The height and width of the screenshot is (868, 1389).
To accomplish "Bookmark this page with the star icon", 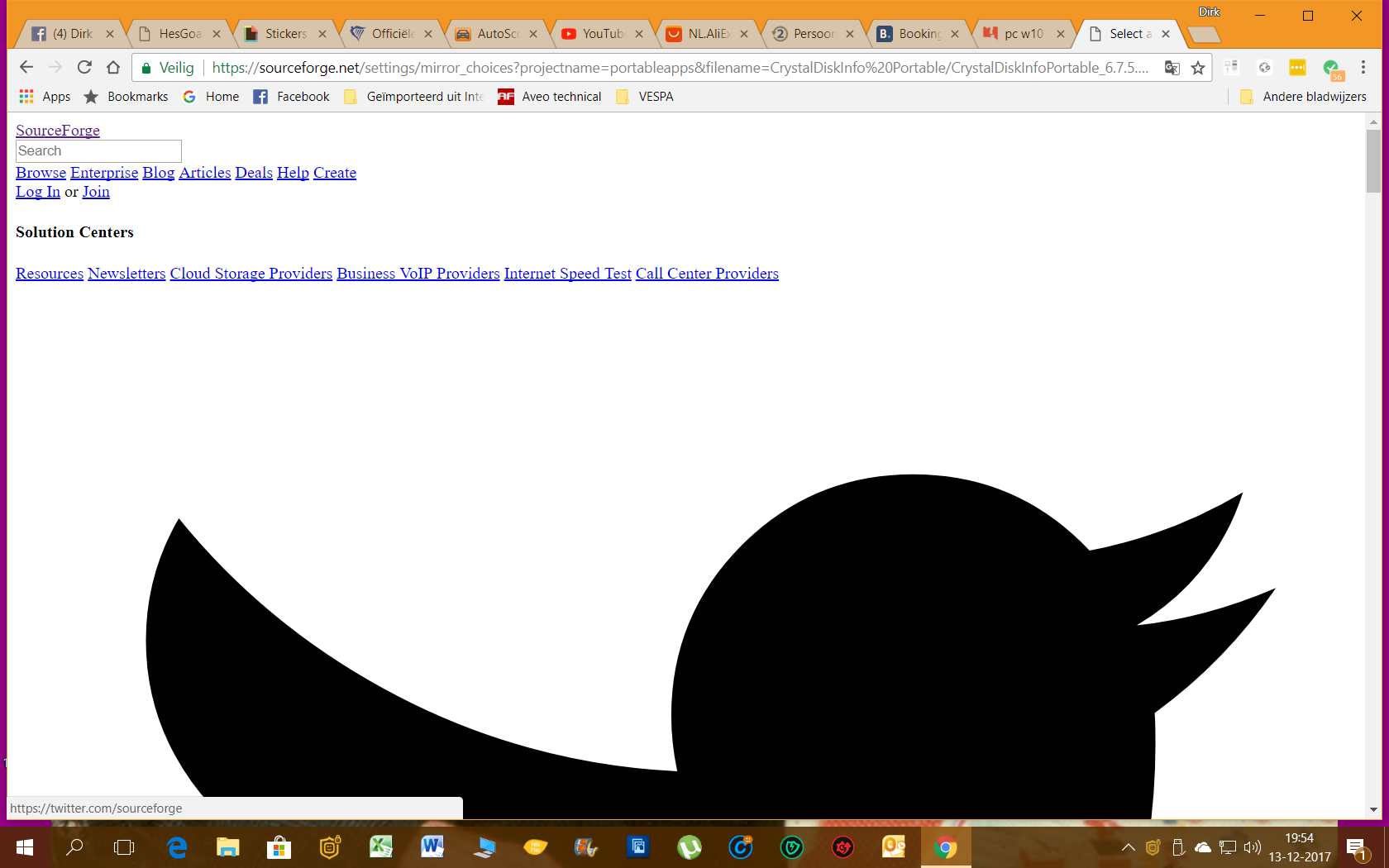I will [1198, 68].
